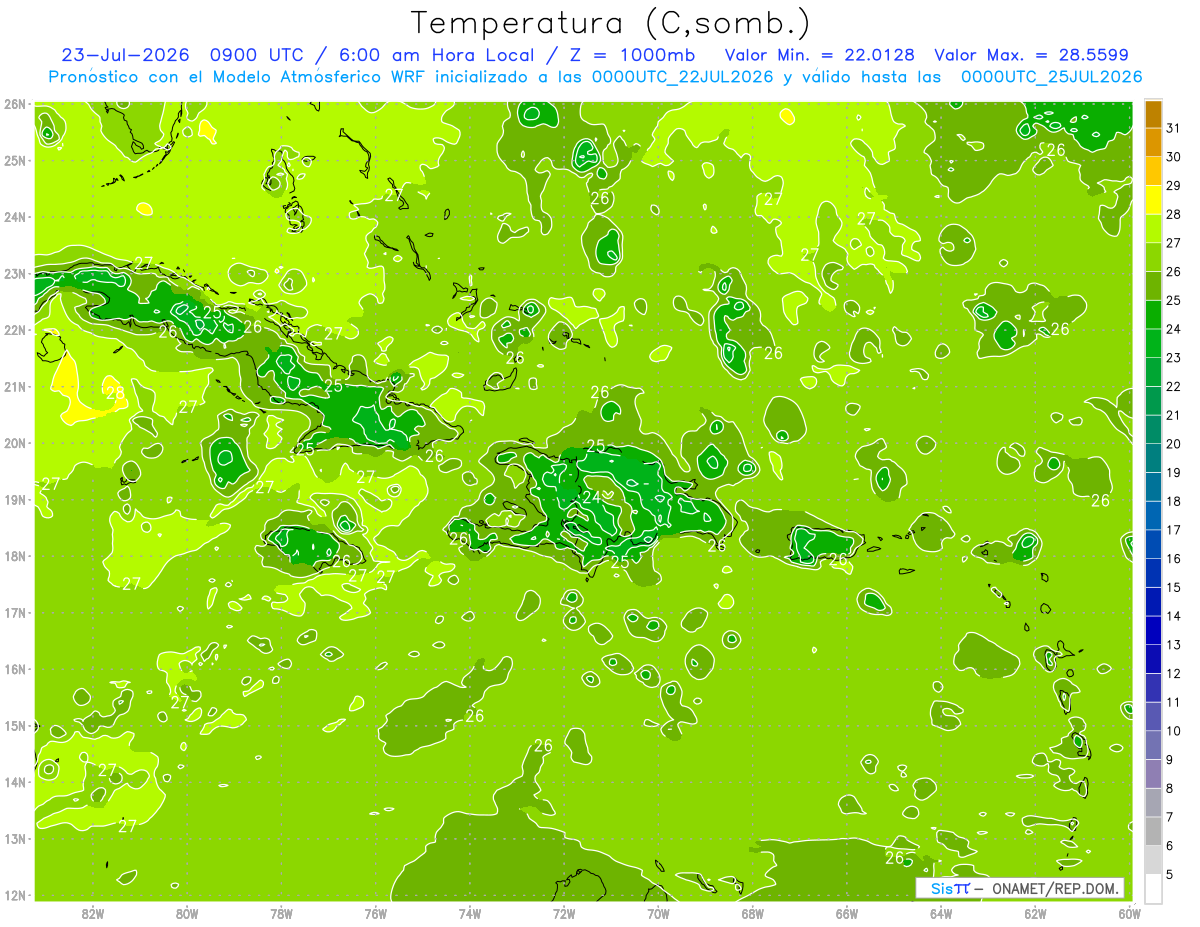Click the colorbar legend label '11'
The width and height of the screenshot is (1200, 927).
(1174, 703)
